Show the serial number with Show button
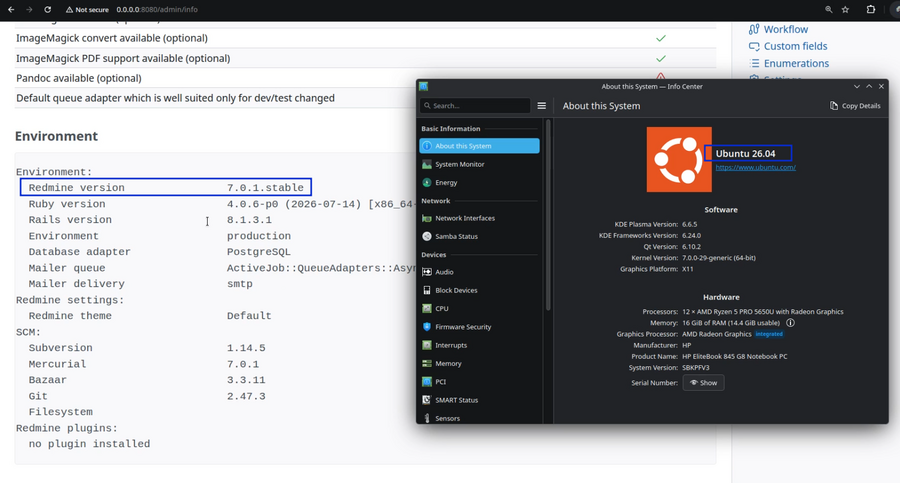Screen dimensions: 900x483 [x=703, y=382]
